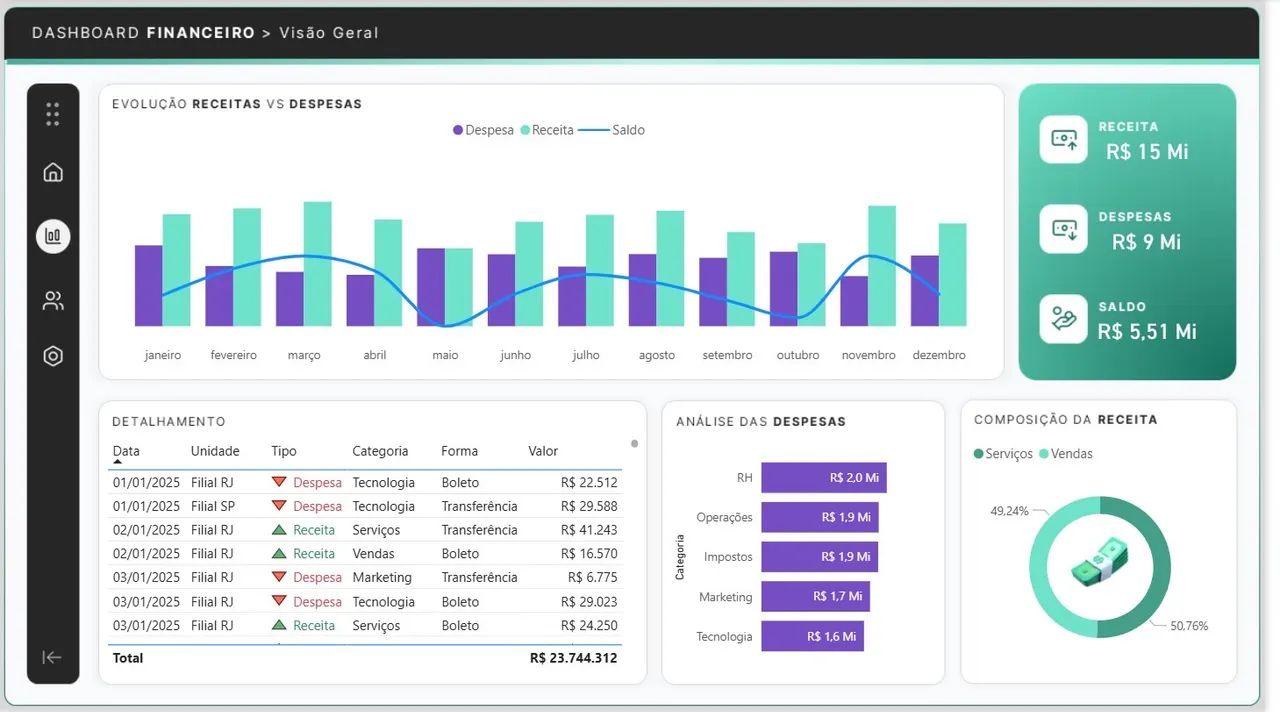Click the agosto month axis label
The width and height of the screenshot is (1280, 712).
[657, 355]
